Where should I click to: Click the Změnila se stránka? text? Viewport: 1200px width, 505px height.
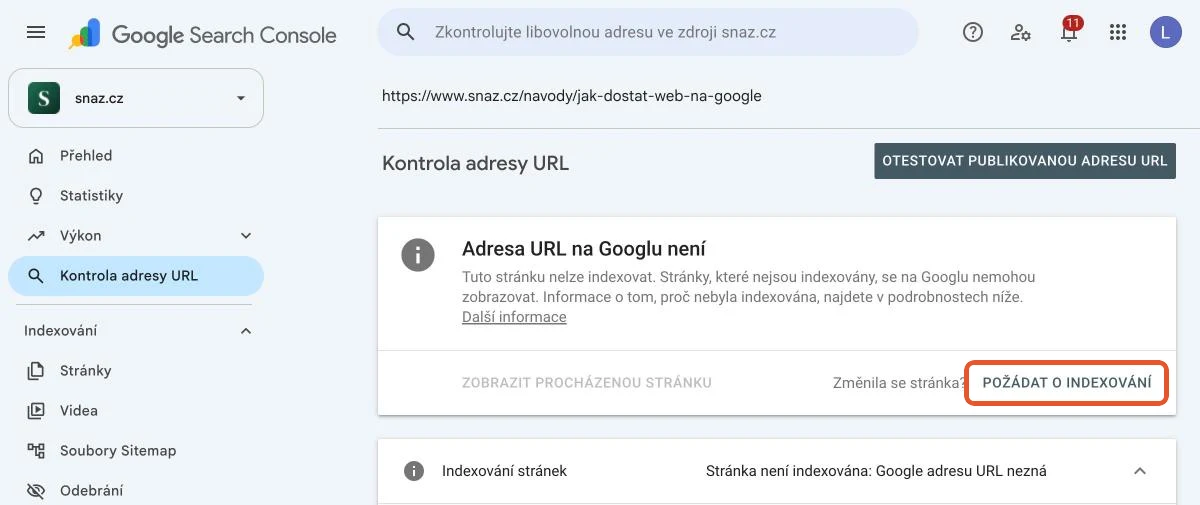[x=898, y=383]
